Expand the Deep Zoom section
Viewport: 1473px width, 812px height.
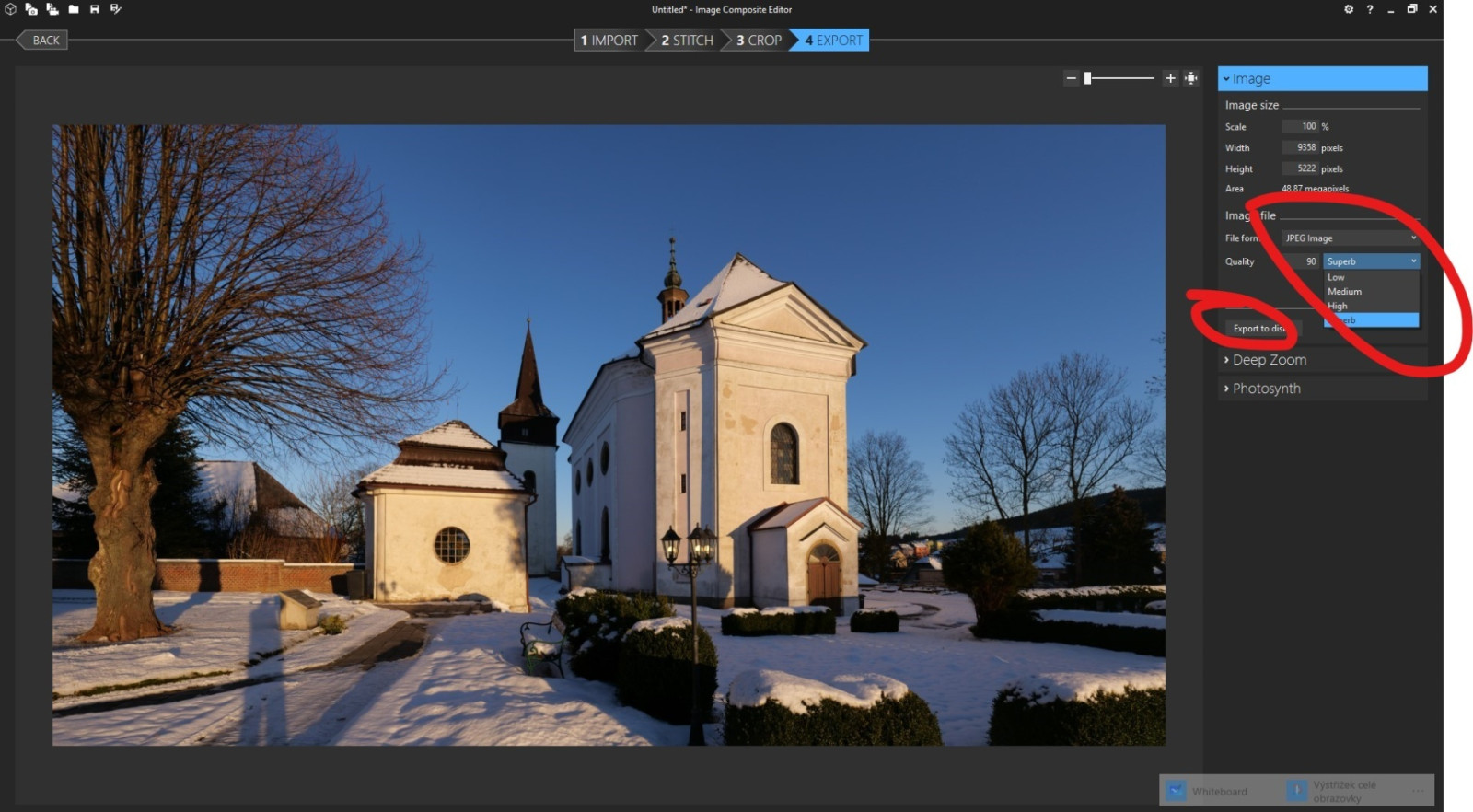[1270, 360]
